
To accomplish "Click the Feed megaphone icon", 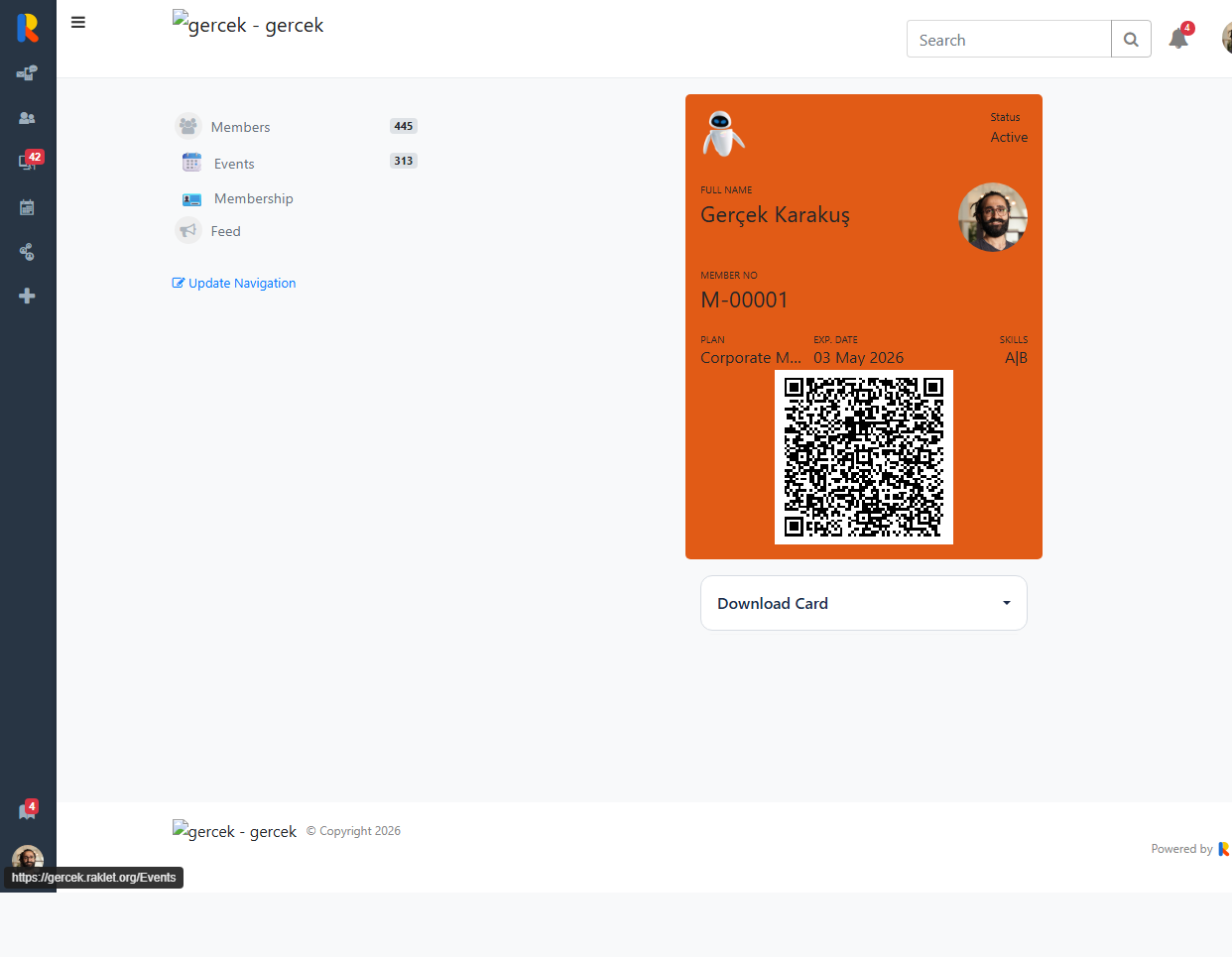I will (x=188, y=230).
